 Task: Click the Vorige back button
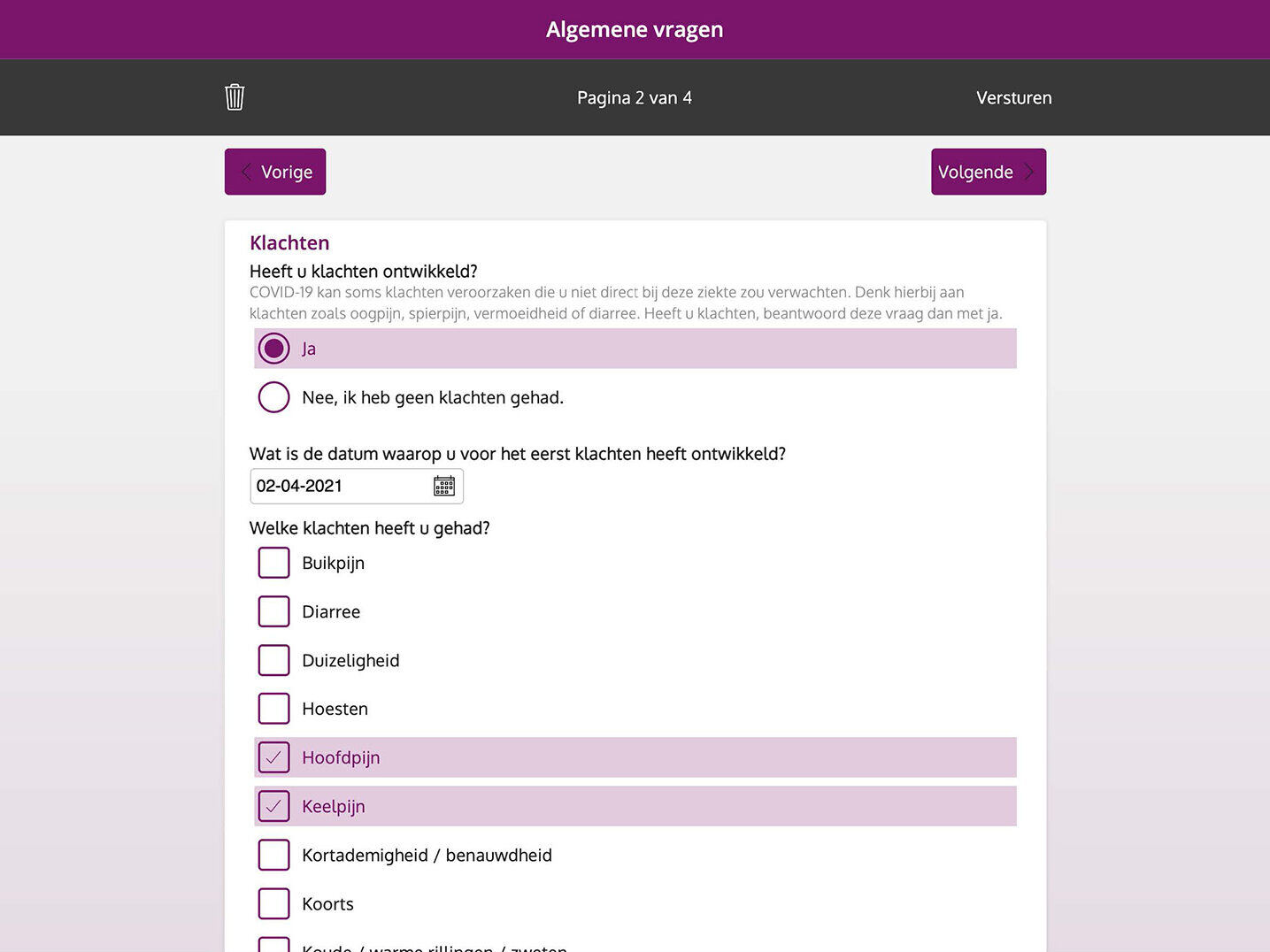275,172
